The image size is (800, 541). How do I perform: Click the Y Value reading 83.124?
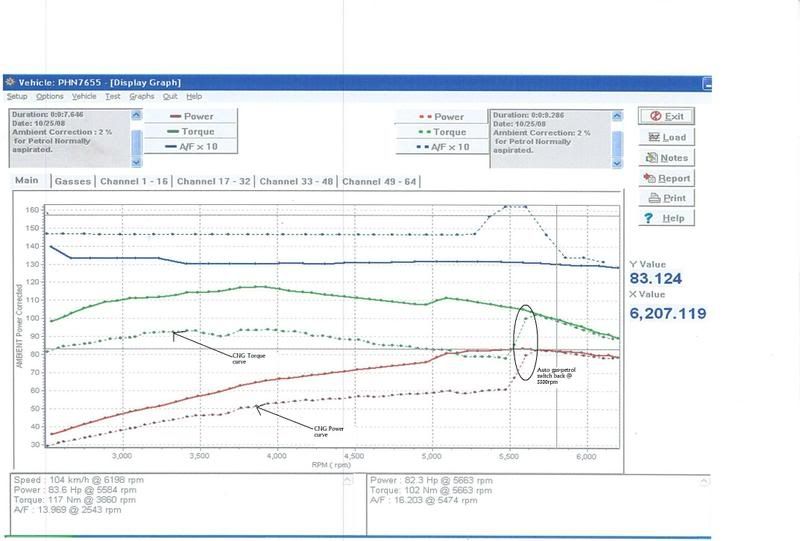(656, 279)
